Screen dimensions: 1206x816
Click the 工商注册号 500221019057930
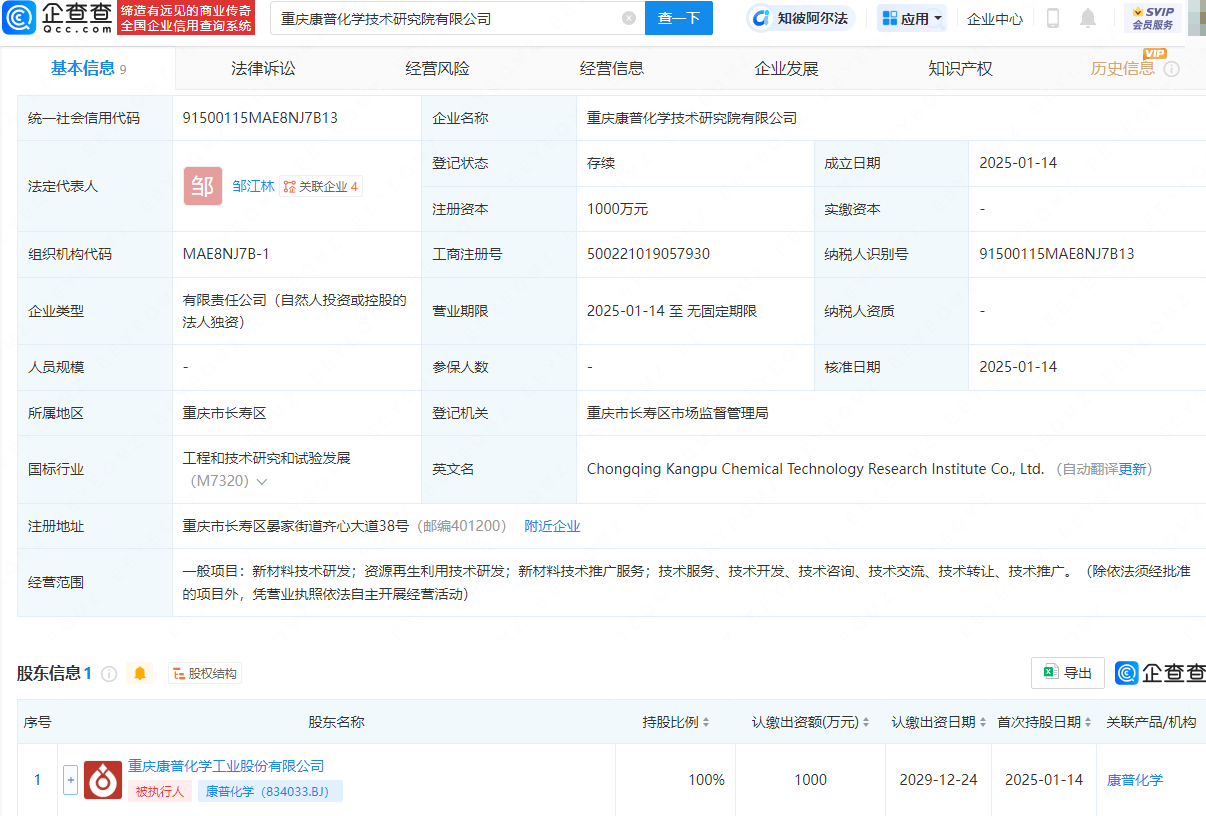click(648, 254)
